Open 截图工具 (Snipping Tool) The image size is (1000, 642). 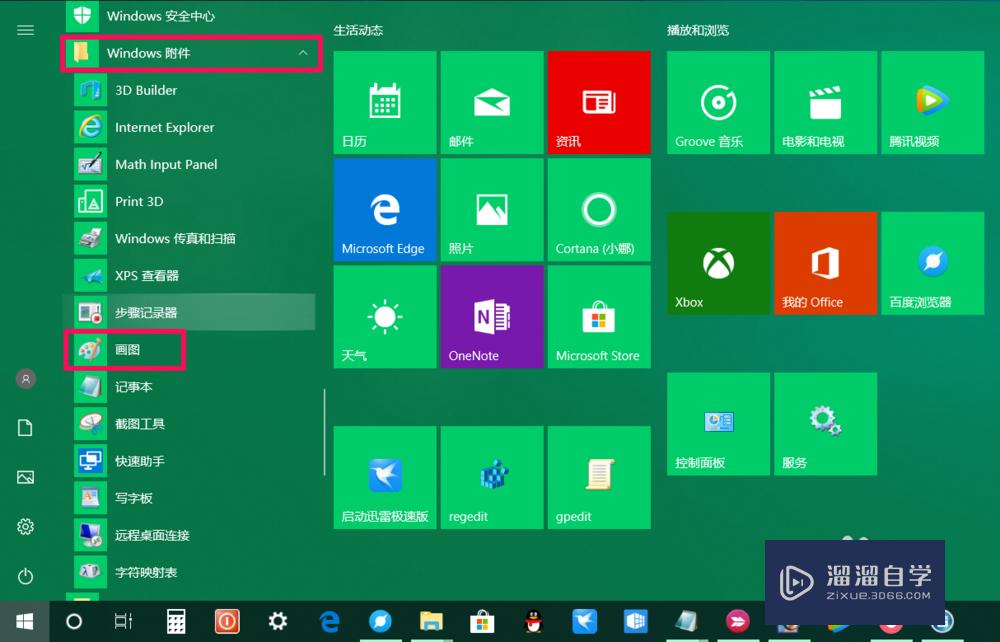pos(190,423)
